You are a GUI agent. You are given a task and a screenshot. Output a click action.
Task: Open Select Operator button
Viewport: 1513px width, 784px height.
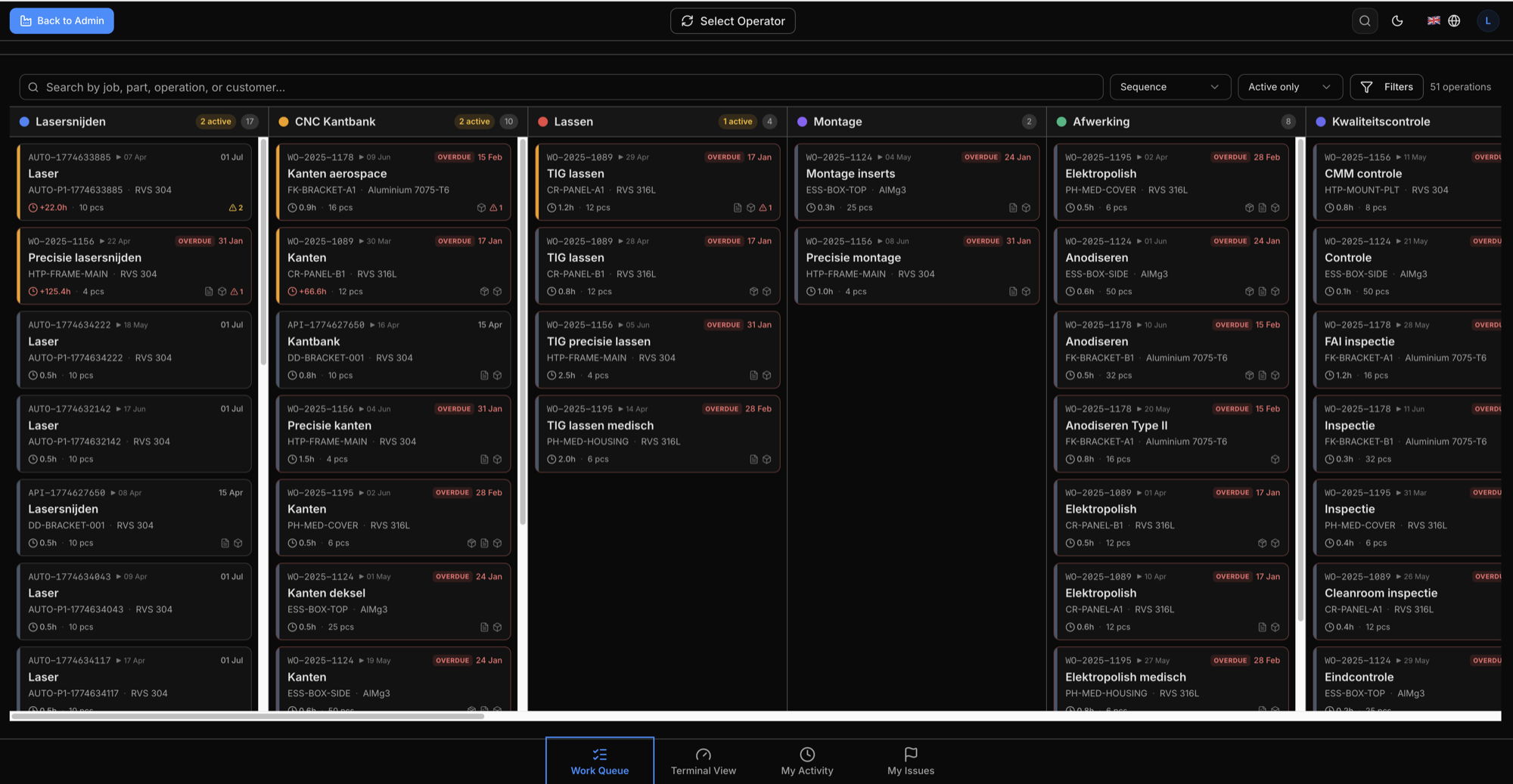(732, 21)
